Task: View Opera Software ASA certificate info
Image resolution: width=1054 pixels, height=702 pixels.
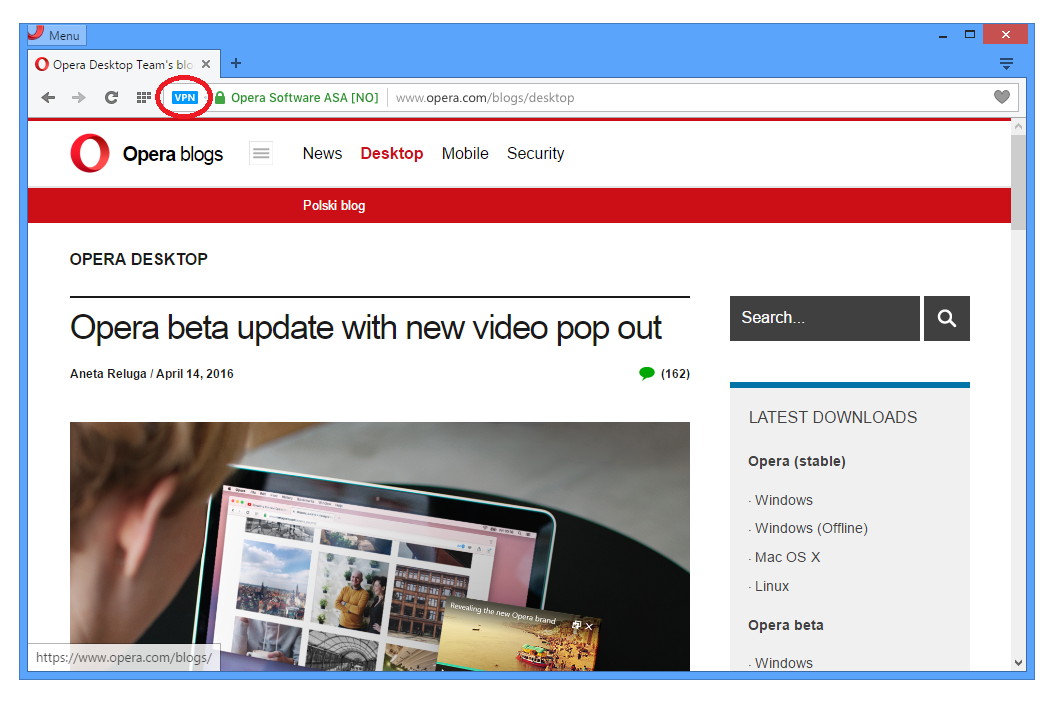Action: tap(305, 98)
